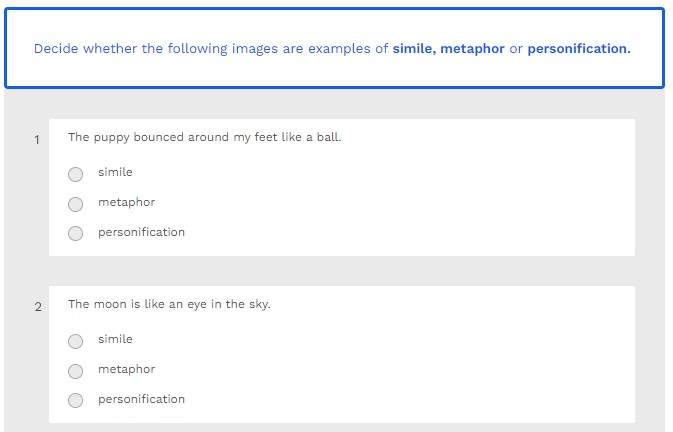The width and height of the screenshot is (673, 432).
Task: Pick the metaphor radio button for question 2
Action: tap(76, 371)
